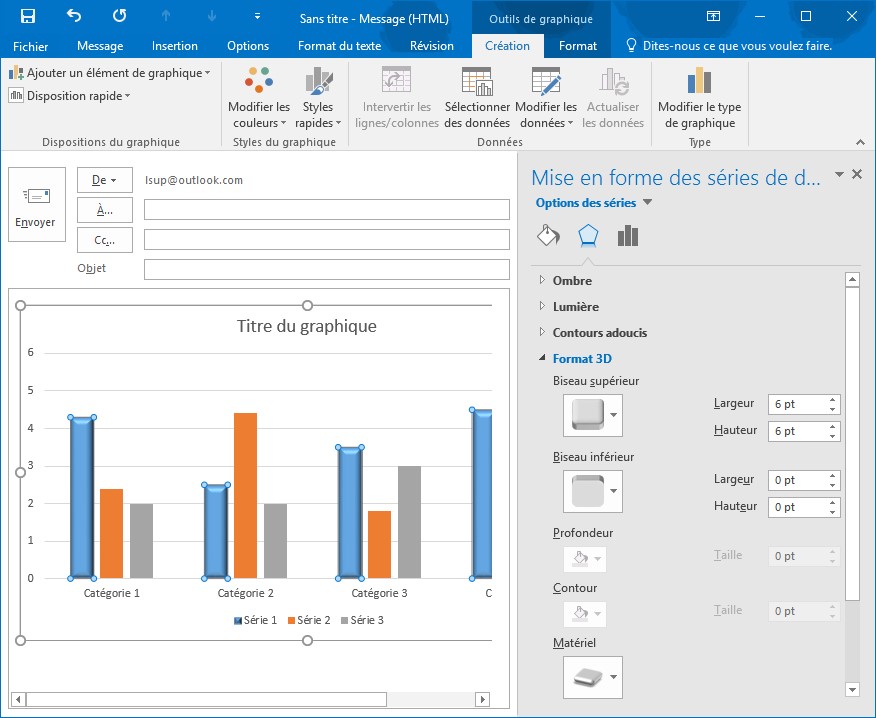
Task: Open Options des séries dropdown
Action: (x=593, y=203)
